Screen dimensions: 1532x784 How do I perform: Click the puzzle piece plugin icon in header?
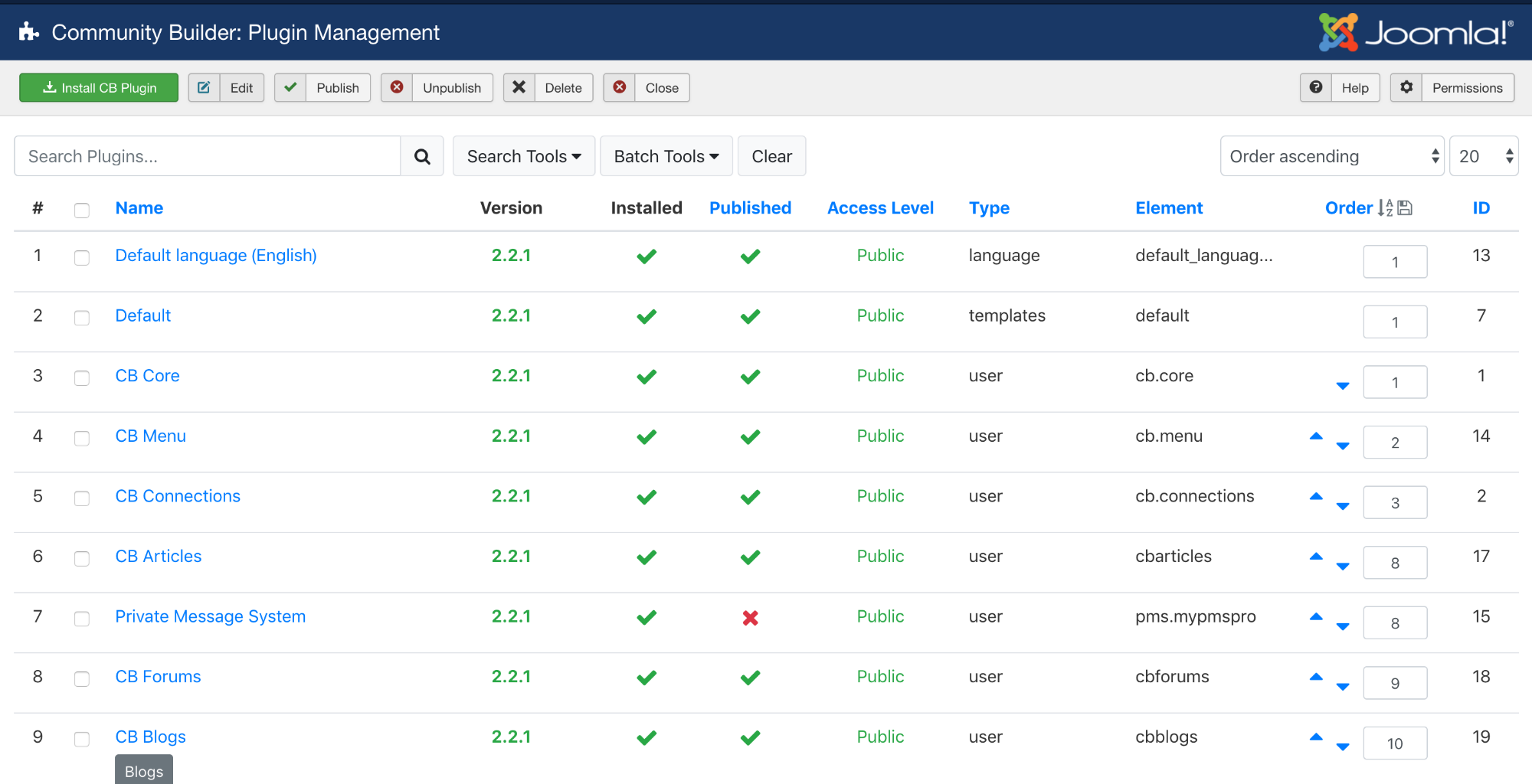click(29, 32)
